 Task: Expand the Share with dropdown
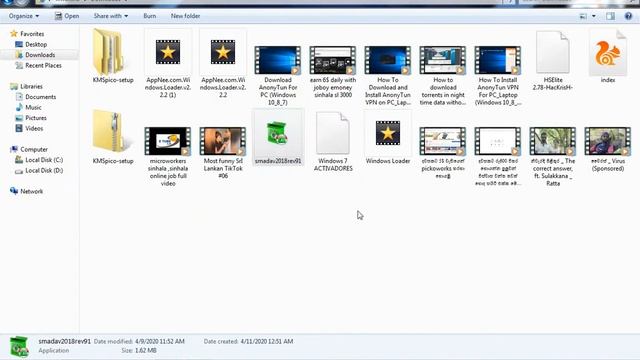111,16
